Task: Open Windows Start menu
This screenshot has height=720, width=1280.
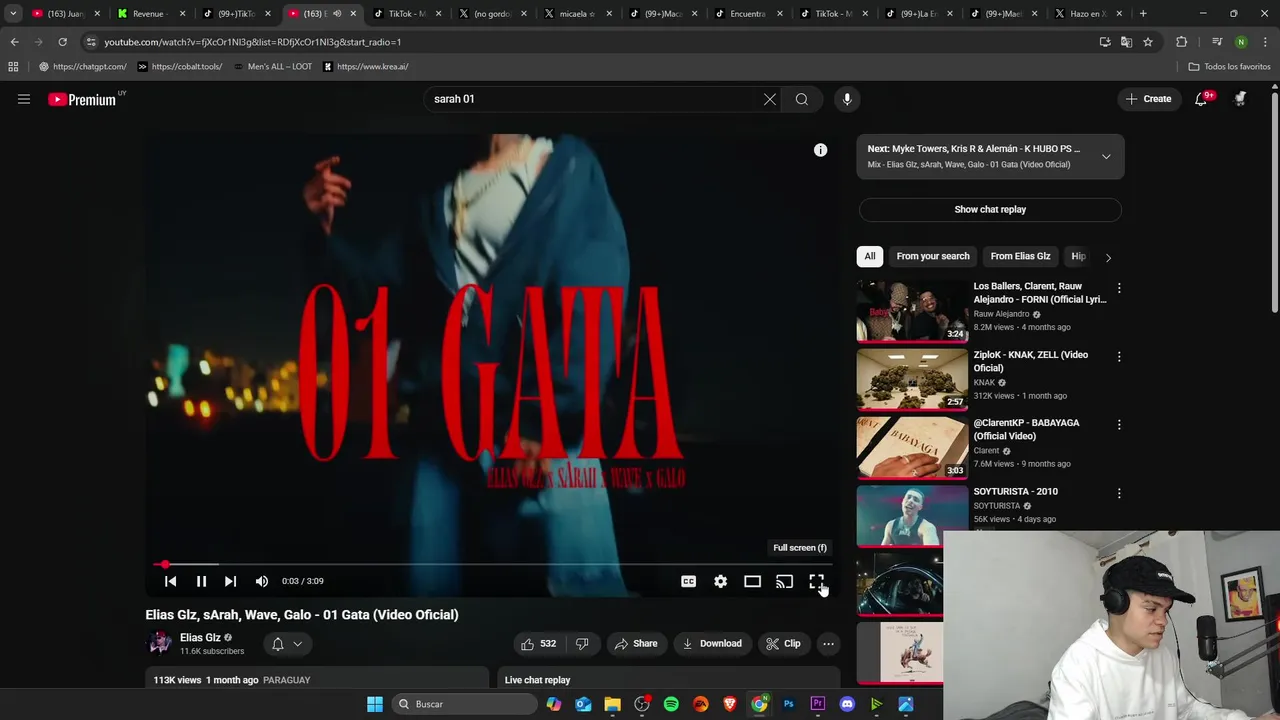Action: pyautogui.click(x=375, y=704)
